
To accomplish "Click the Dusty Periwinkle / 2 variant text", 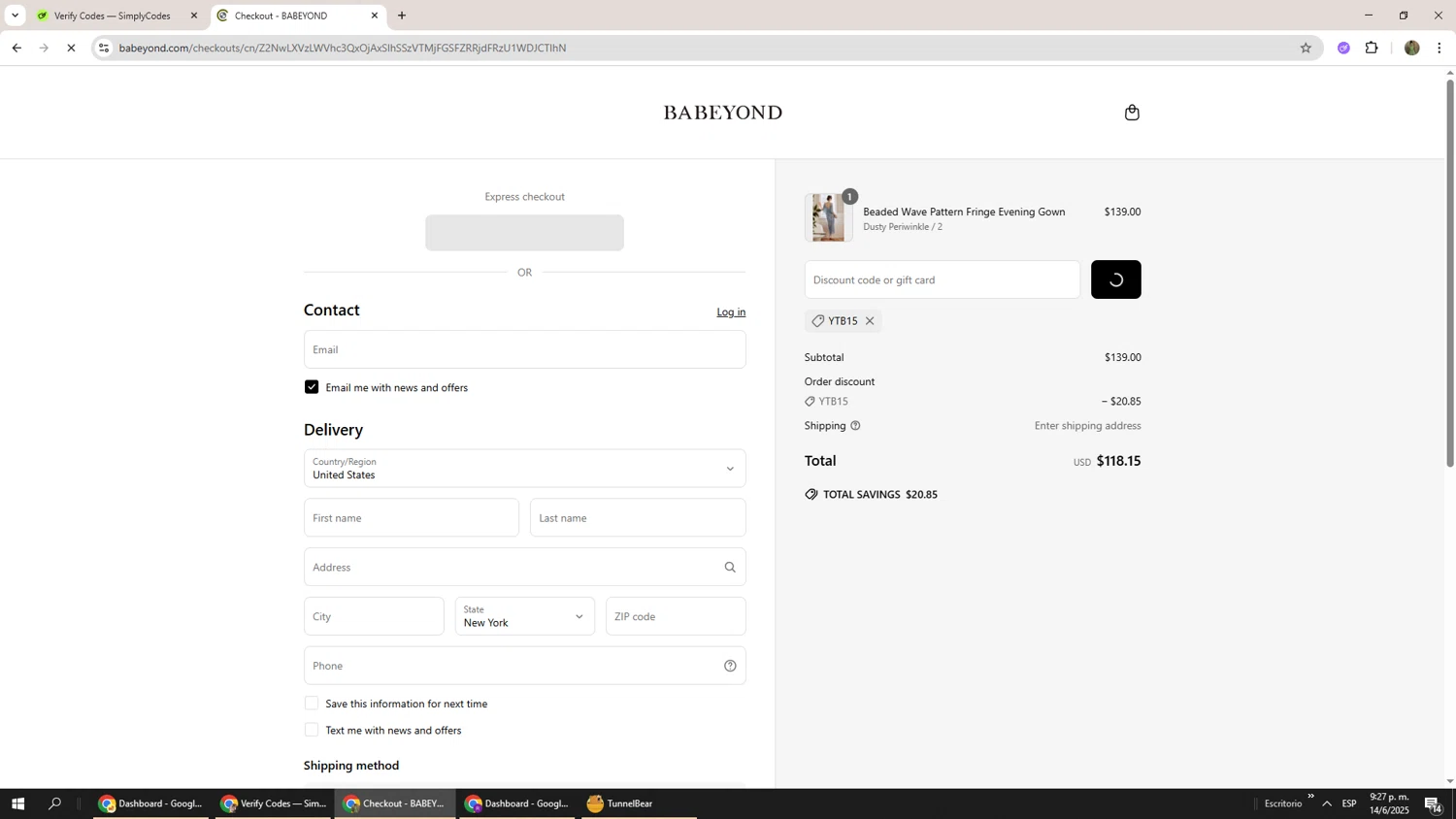I will click(903, 227).
